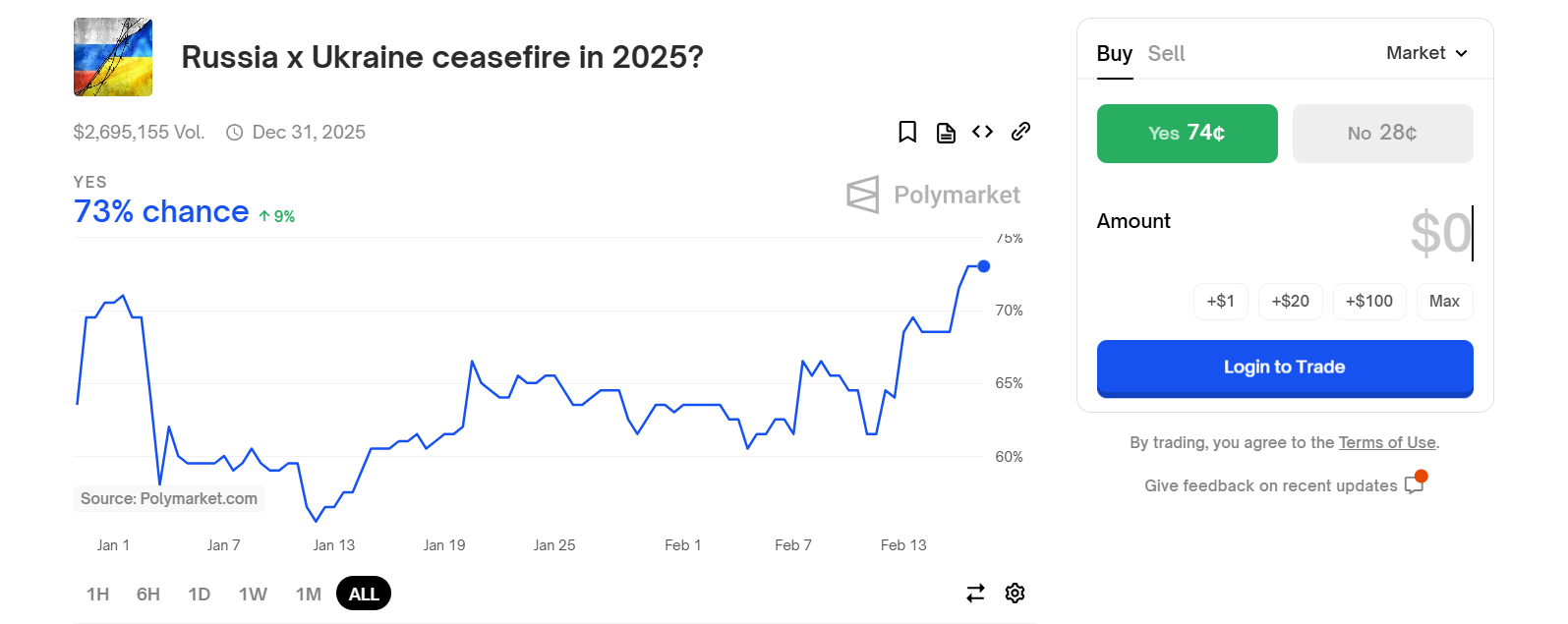Viewport: 1568px width, 624px height.
Task: Click the swap arrows icon below the chart
Action: 975,594
